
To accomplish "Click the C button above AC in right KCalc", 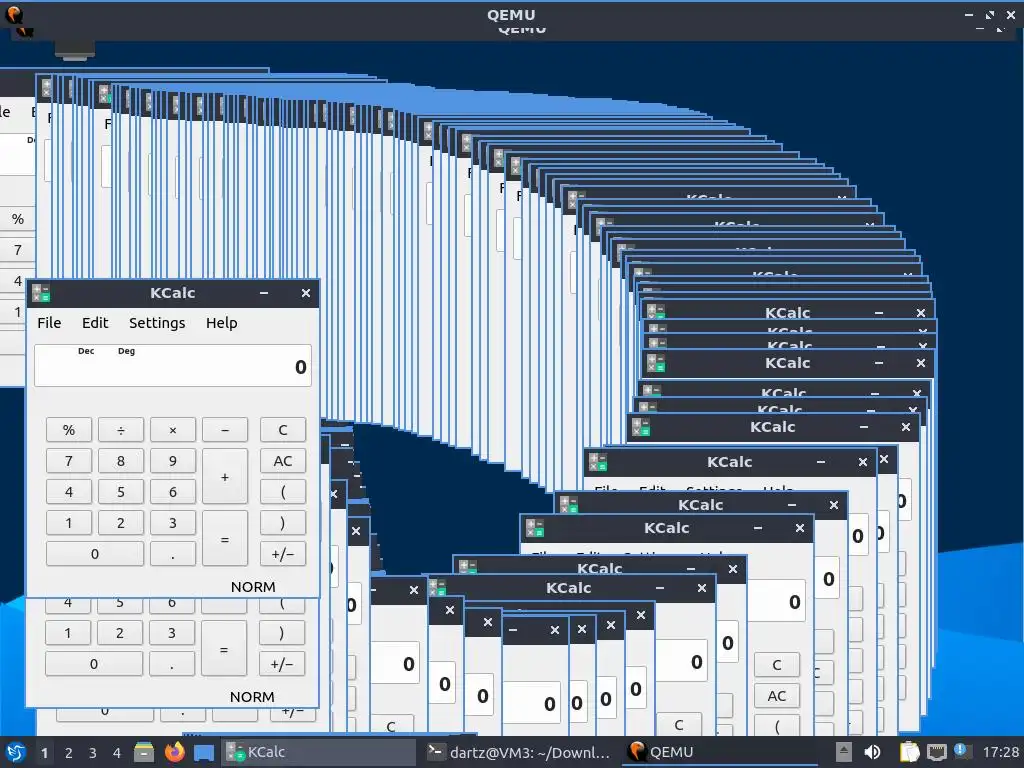I will (776, 665).
